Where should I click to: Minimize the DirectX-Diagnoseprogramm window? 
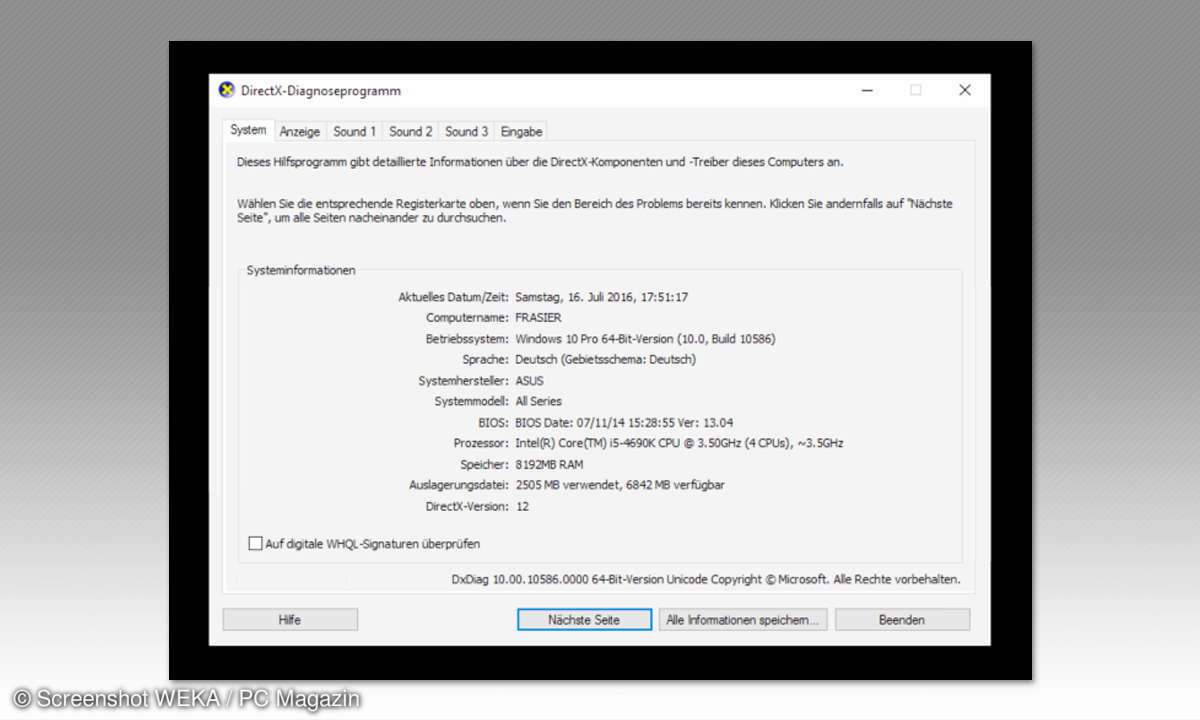[x=866, y=90]
